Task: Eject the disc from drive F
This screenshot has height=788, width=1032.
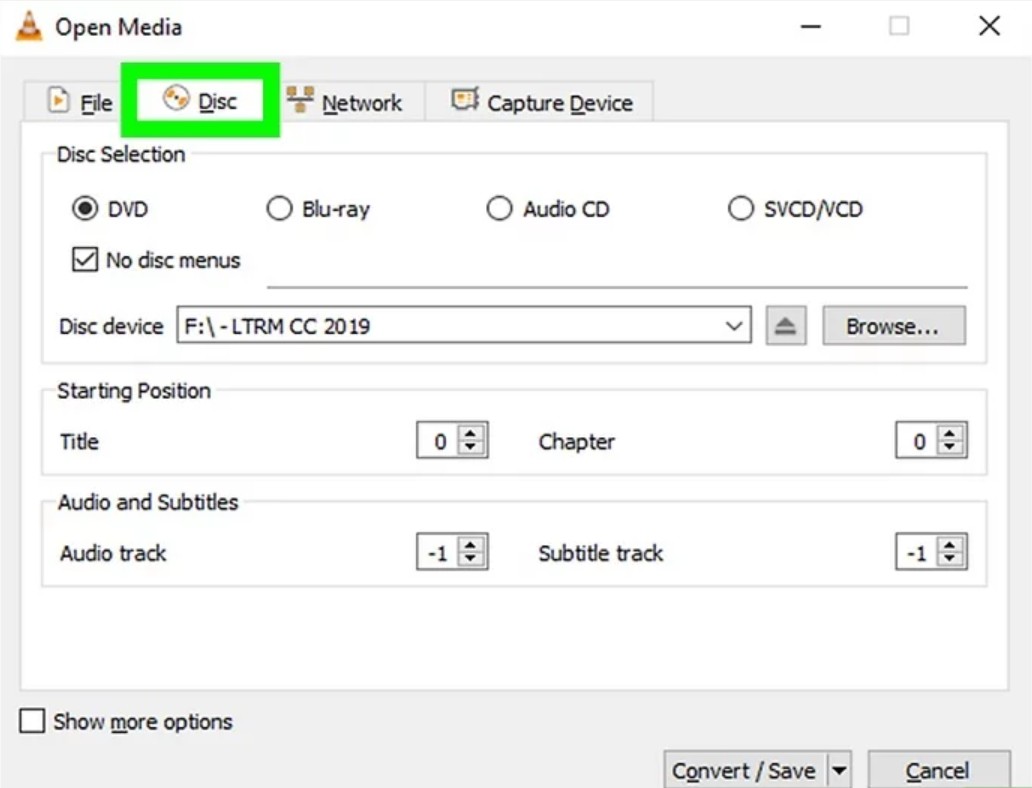Action: pos(786,324)
